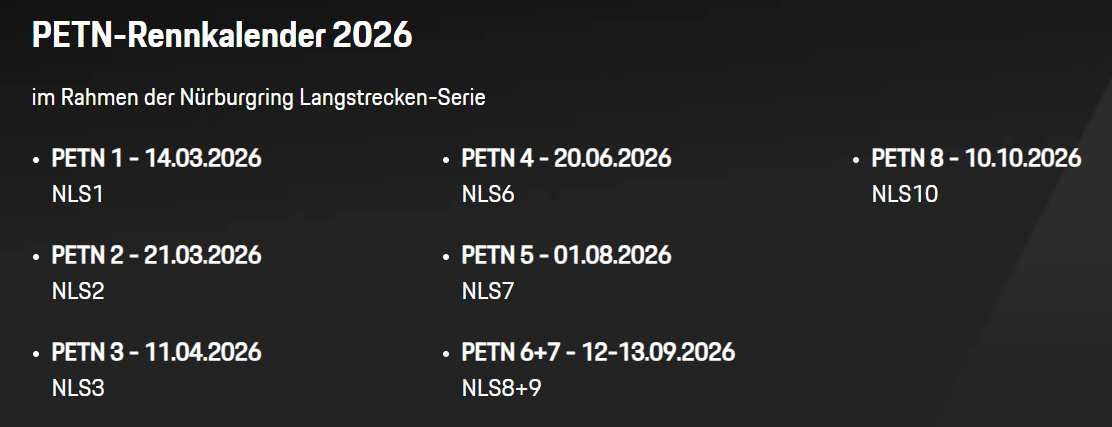Screen dimensions: 1112x427
Task: Click the PETN-Rennkalender 2026 heading
Action: pyautogui.click(x=222, y=36)
